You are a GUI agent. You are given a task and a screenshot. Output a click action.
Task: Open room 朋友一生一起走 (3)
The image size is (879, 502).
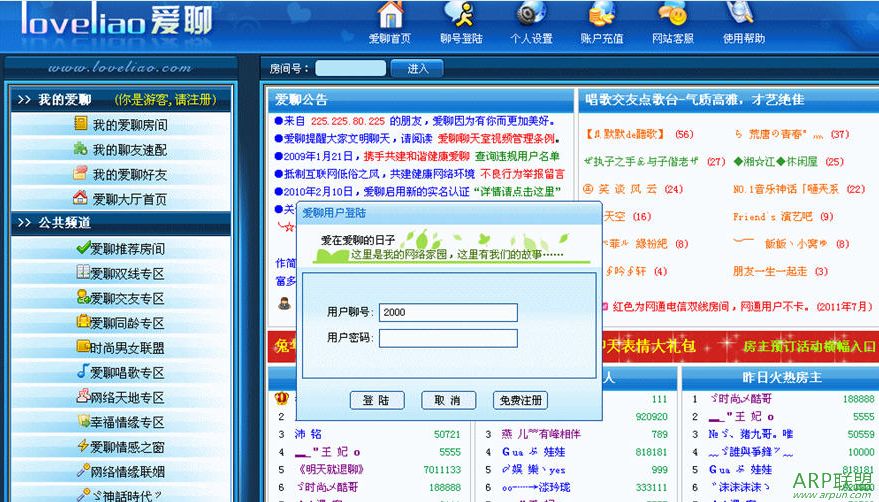click(x=780, y=271)
